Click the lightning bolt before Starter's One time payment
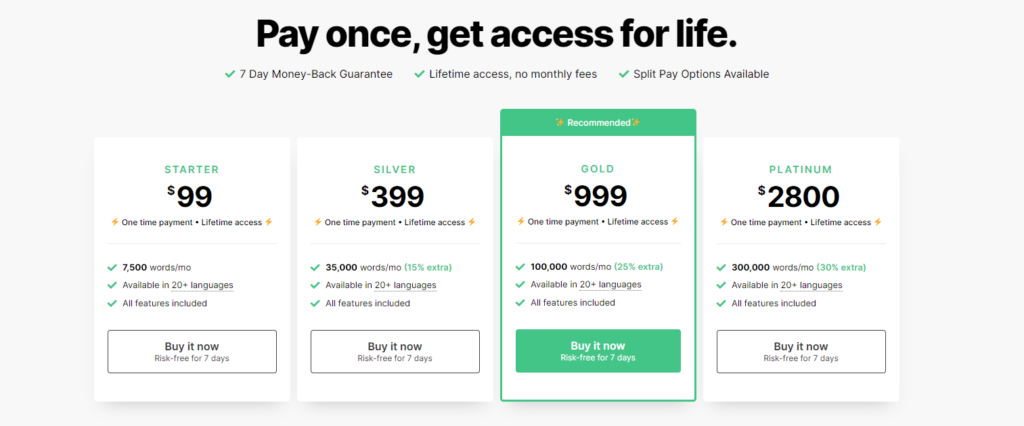 coord(115,222)
